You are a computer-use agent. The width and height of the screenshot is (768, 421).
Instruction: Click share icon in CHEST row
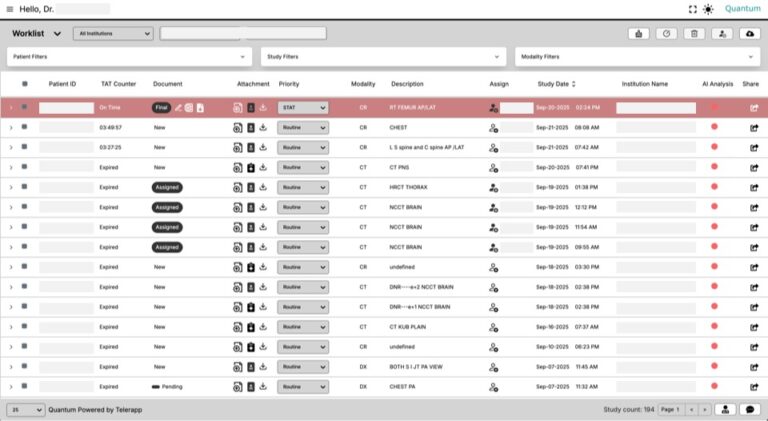point(754,128)
